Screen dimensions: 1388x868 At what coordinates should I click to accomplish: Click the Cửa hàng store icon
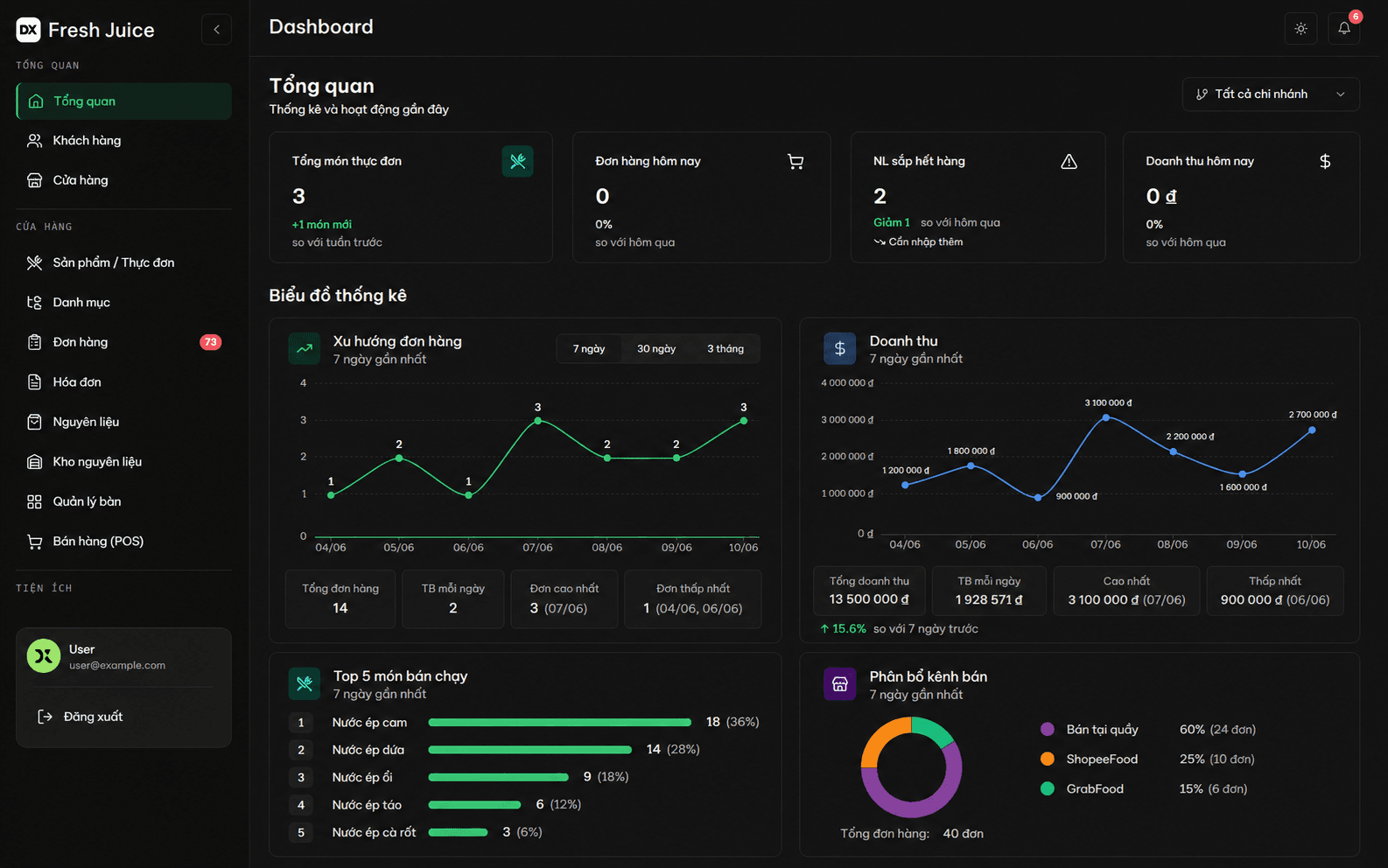[35, 180]
